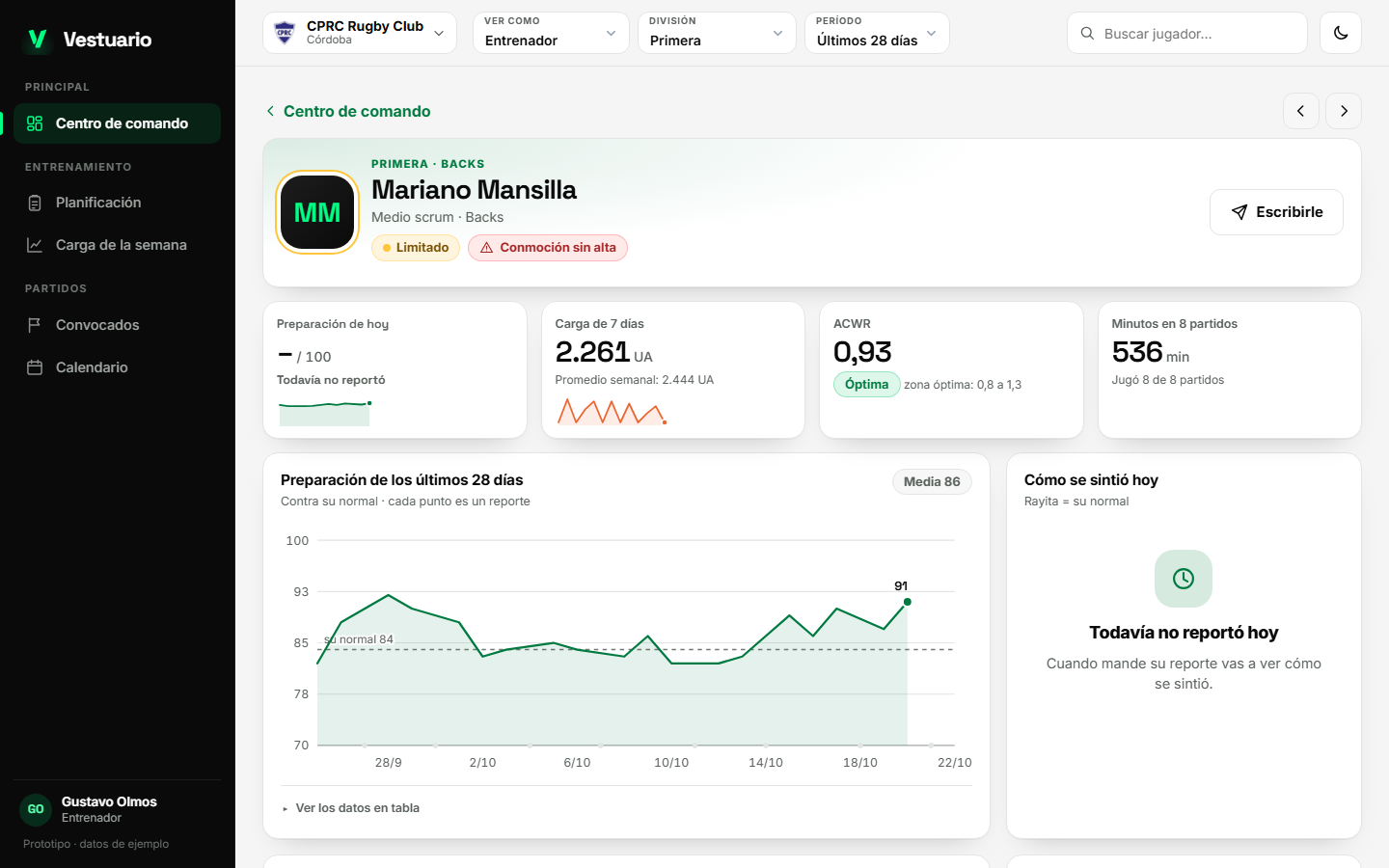Go to next player with right arrow
This screenshot has width=1389, height=868.
pos(1344,111)
